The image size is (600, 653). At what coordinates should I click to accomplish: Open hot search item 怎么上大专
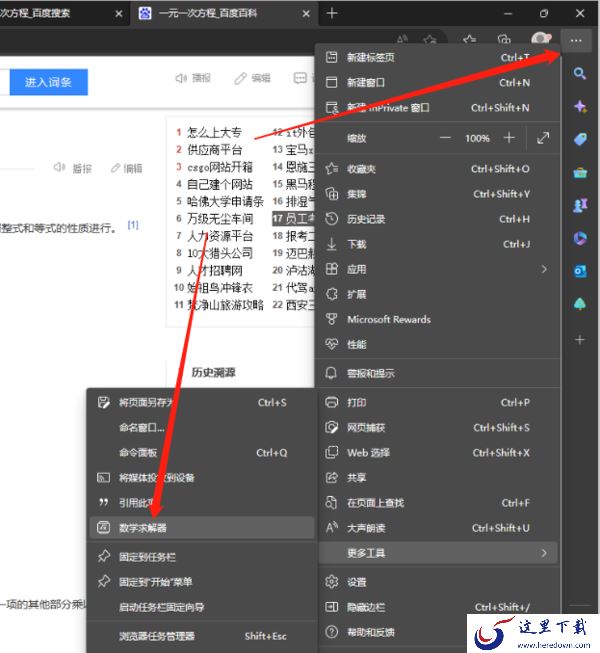coord(214,132)
